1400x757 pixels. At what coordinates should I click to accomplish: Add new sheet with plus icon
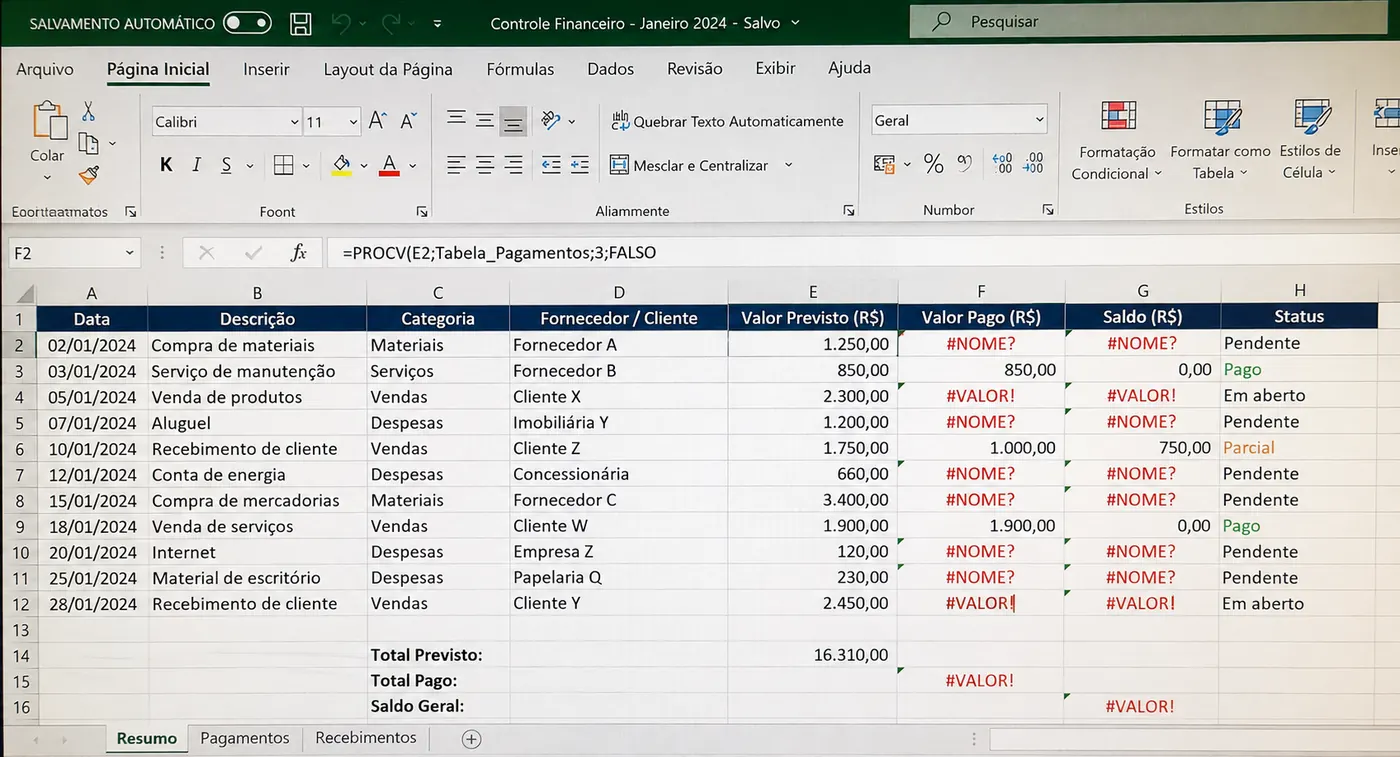click(x=471, y=739)
